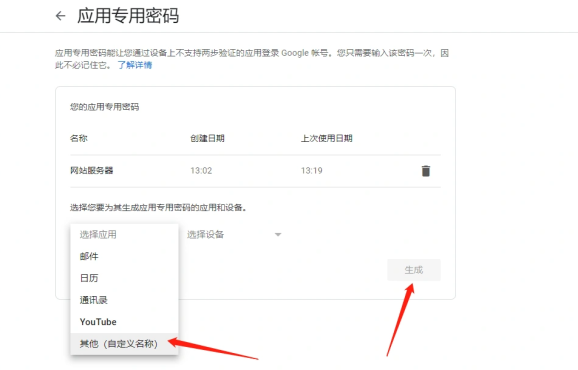Open the 了解详情 link
The image size is (578, 370).
pos(135,65)
